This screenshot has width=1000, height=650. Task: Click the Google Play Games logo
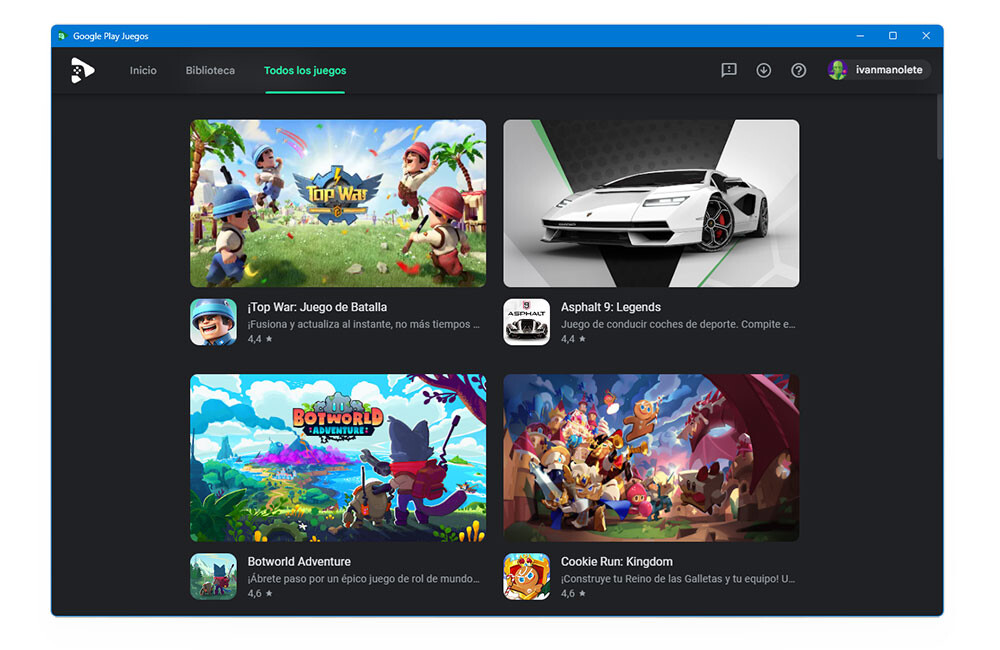click(x=82, y=70)
